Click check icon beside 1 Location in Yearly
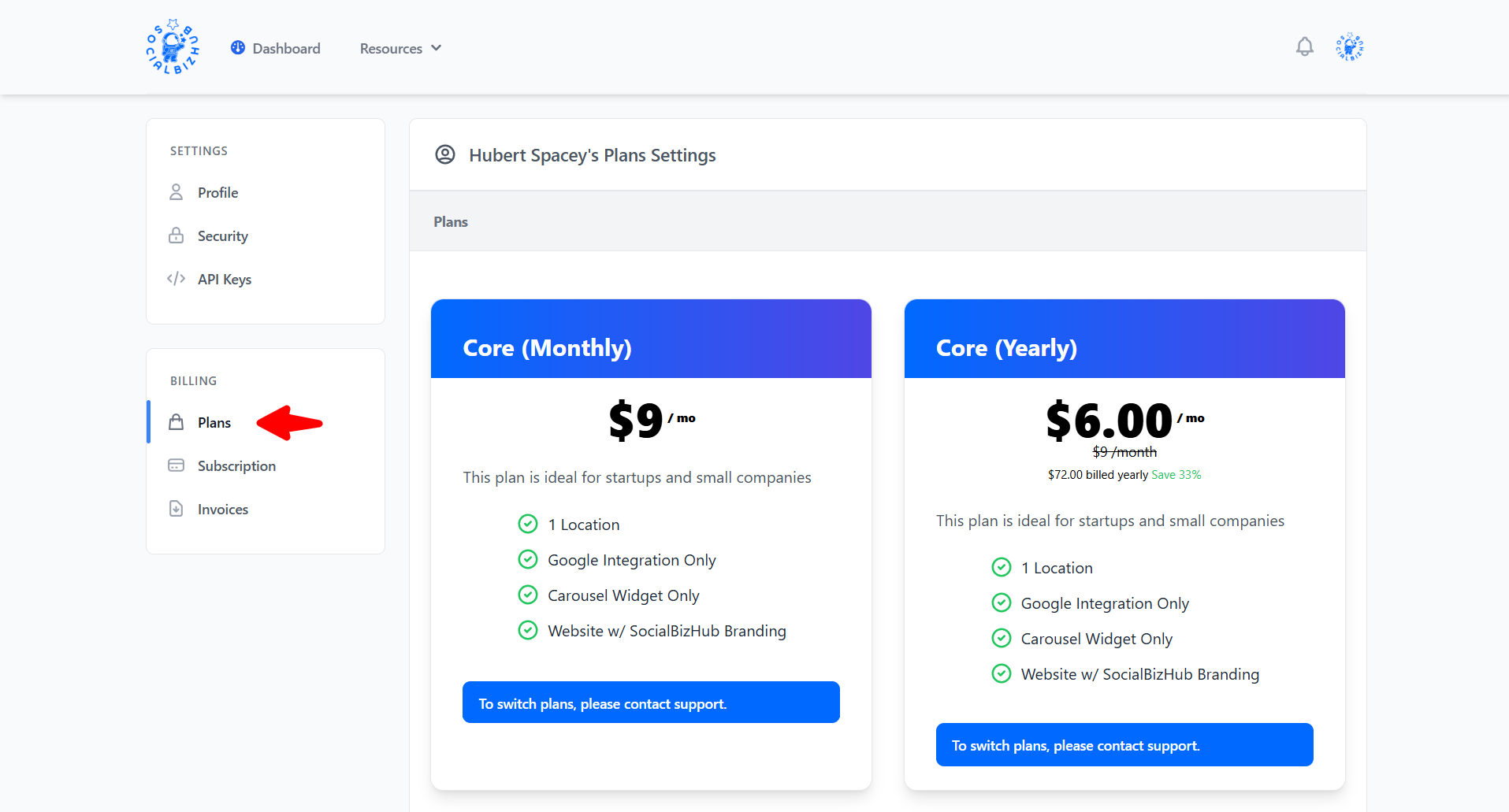Viewport: 1509px width, 812px height. click(1002, 567)
